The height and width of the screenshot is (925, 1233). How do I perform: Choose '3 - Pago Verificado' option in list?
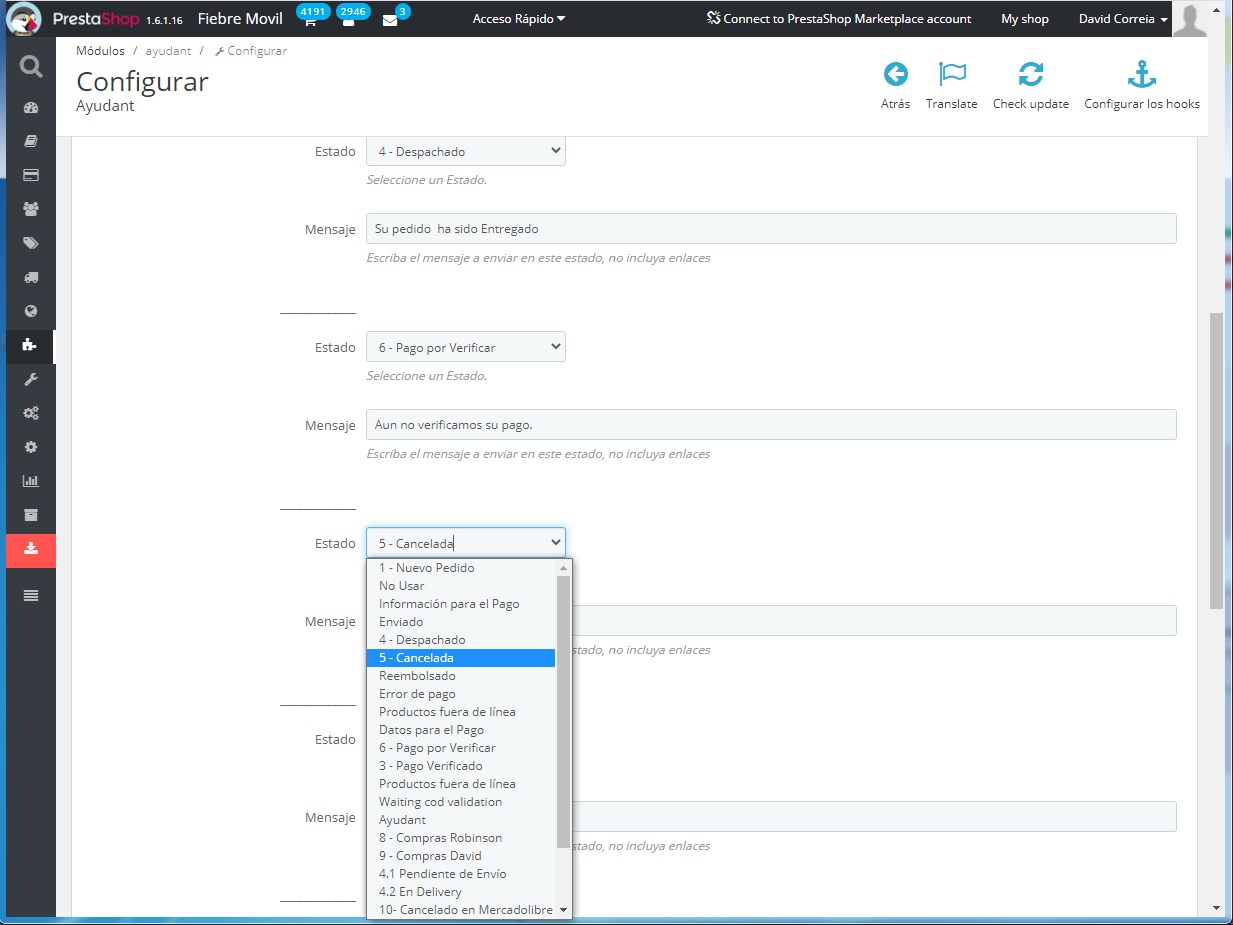430,766
